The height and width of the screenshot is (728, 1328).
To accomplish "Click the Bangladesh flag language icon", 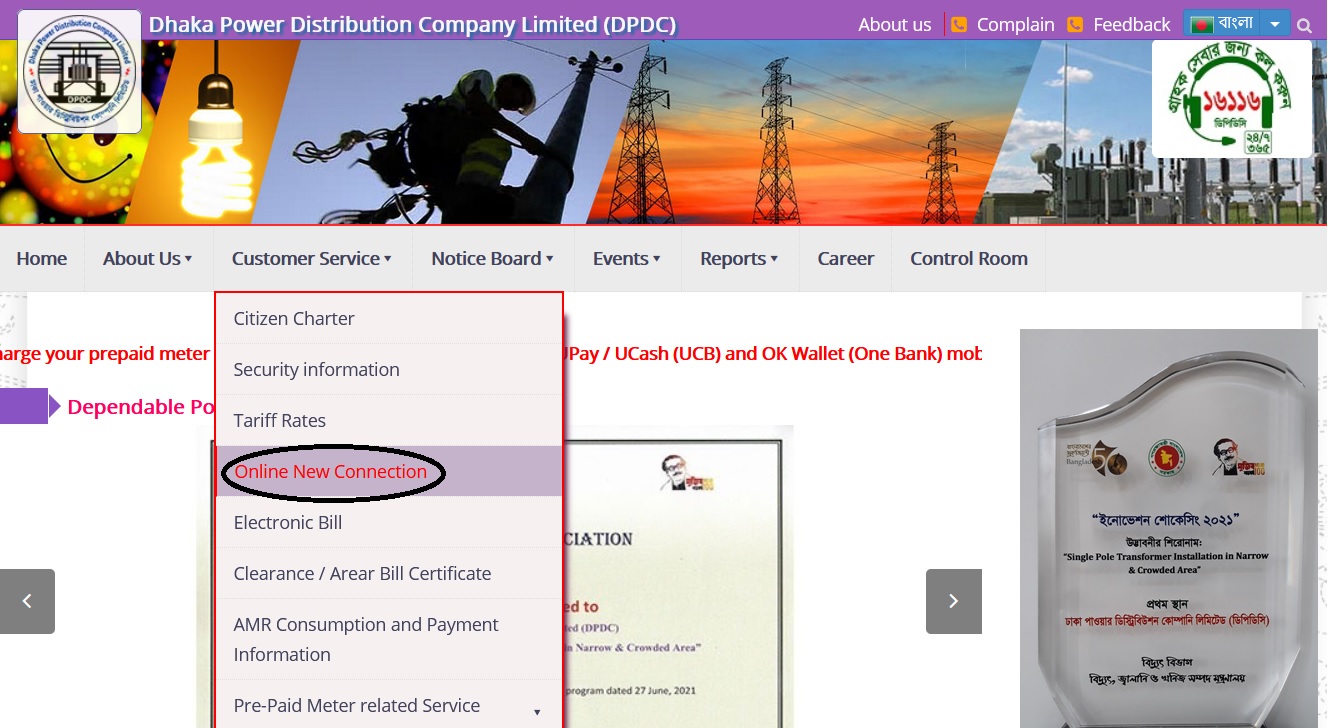I will pos(1201,24).
